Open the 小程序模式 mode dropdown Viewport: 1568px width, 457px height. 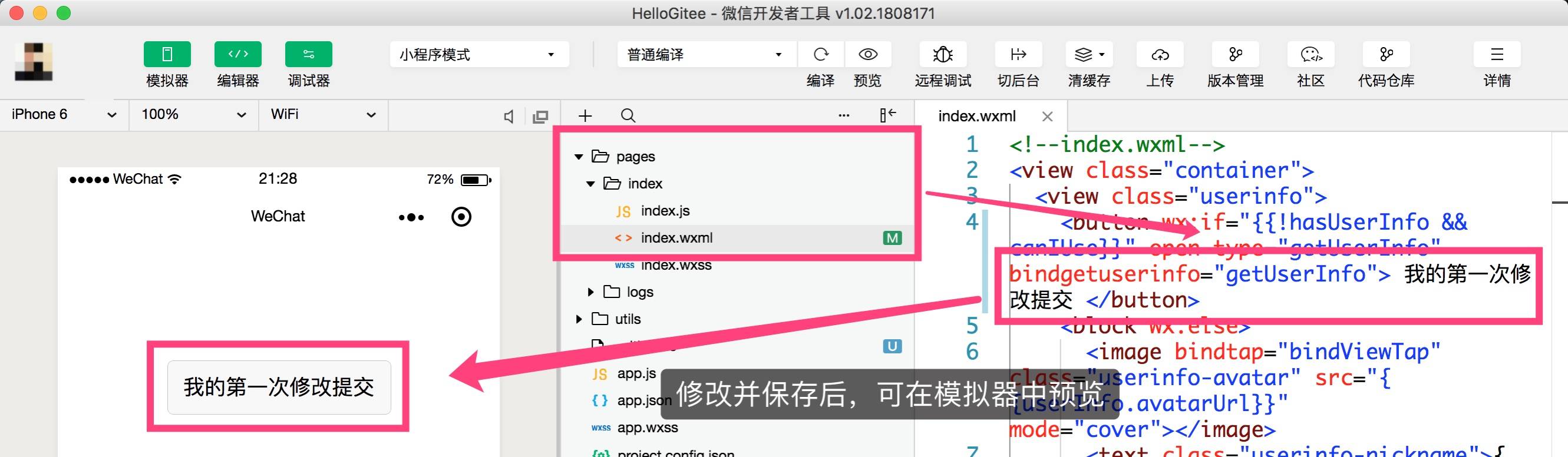tap(479, 55)
